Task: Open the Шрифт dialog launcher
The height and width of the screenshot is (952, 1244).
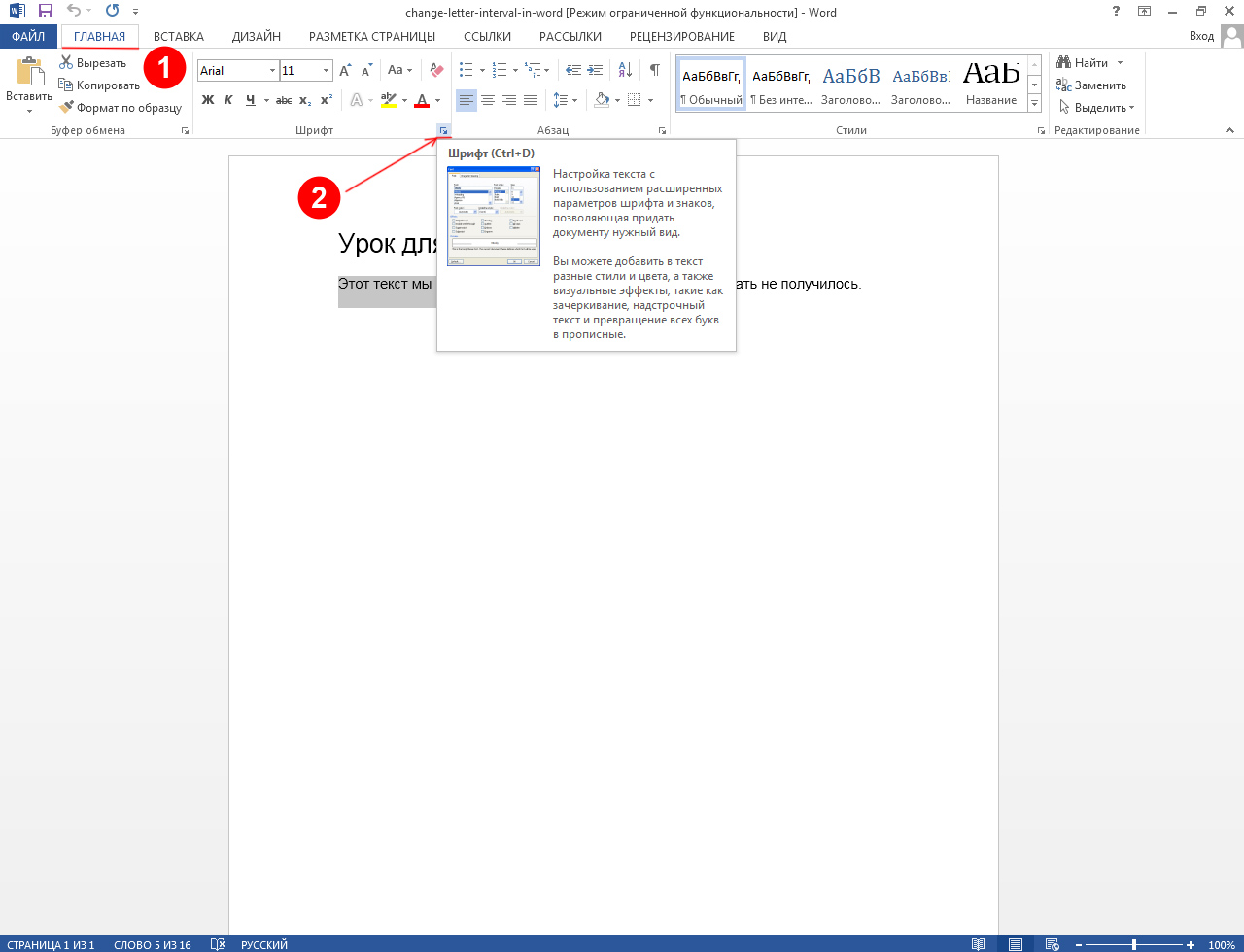Action: pyautogui.click(x=443, y=130)
